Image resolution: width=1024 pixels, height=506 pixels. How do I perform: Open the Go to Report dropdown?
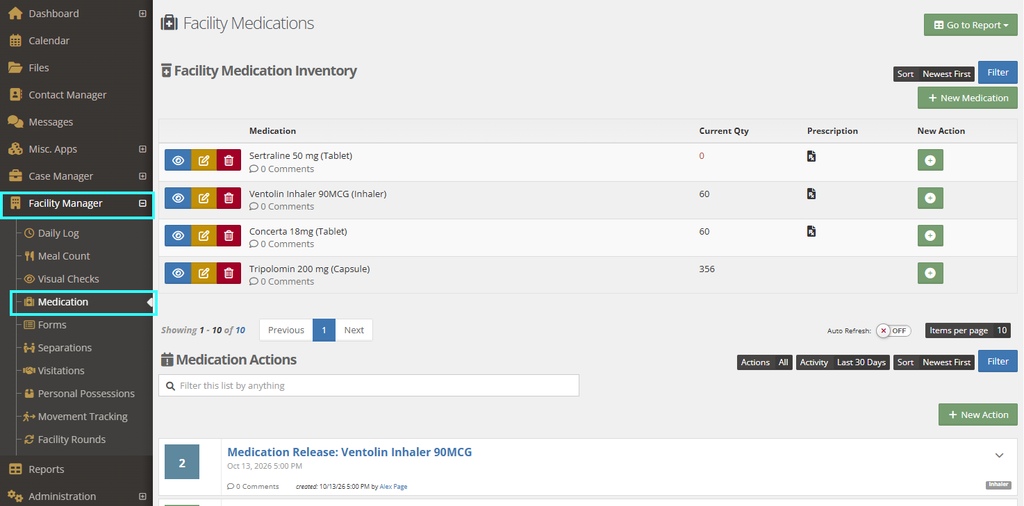pos(970,25)
